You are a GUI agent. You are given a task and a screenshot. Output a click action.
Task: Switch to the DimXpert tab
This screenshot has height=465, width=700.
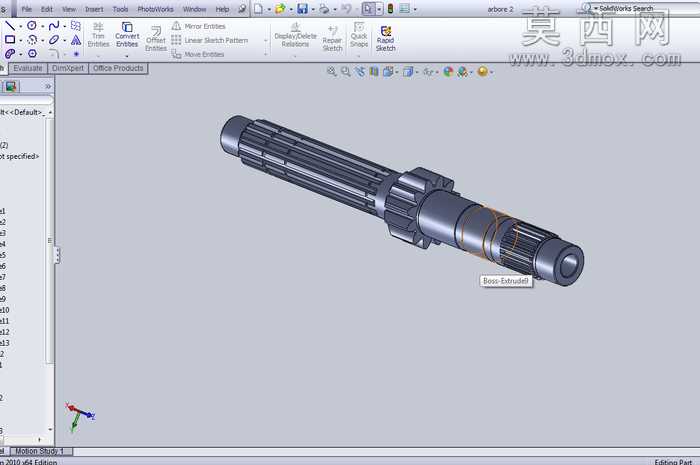click(68, 68)
